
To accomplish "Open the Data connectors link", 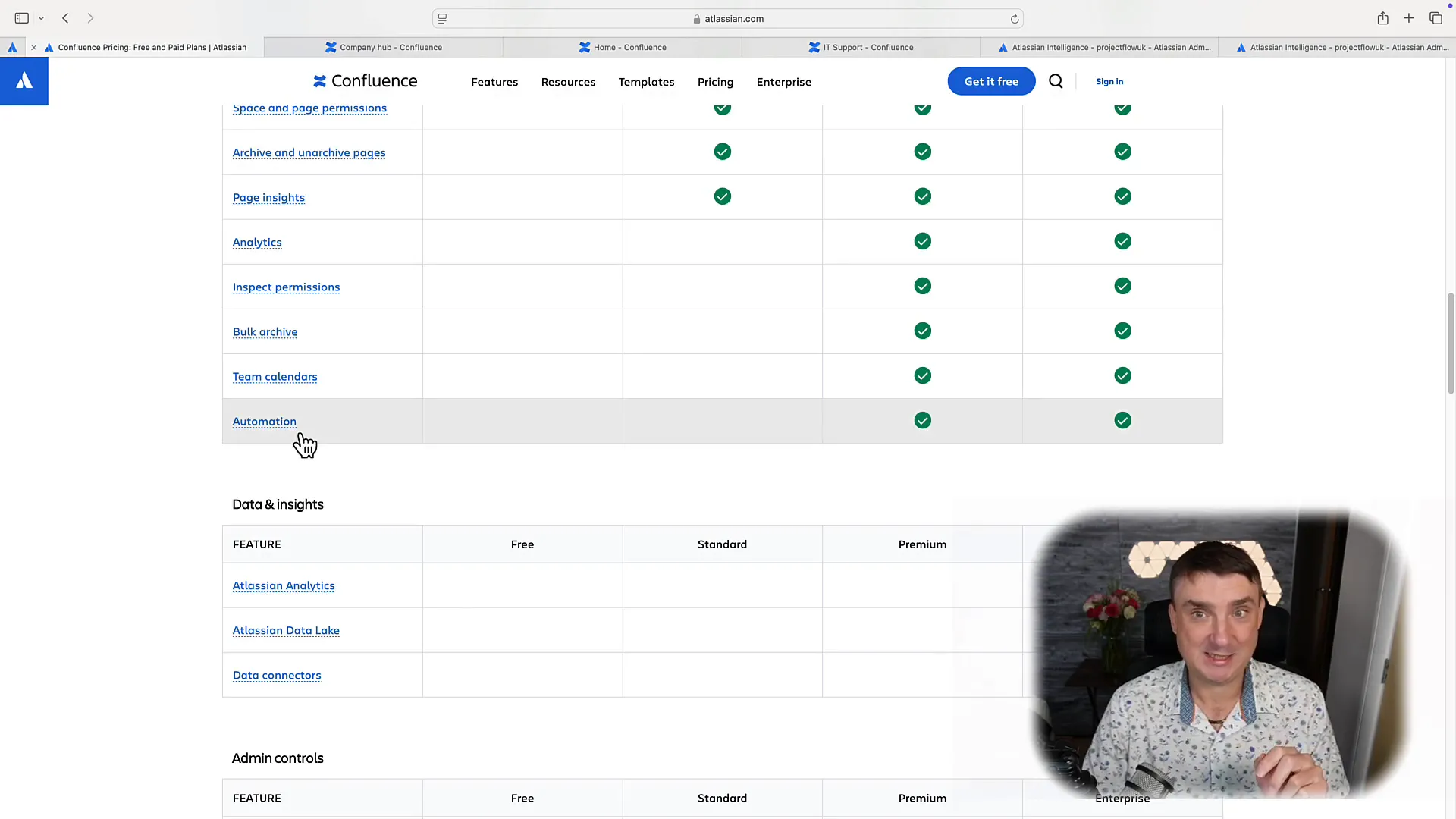I will pos(277,675).
